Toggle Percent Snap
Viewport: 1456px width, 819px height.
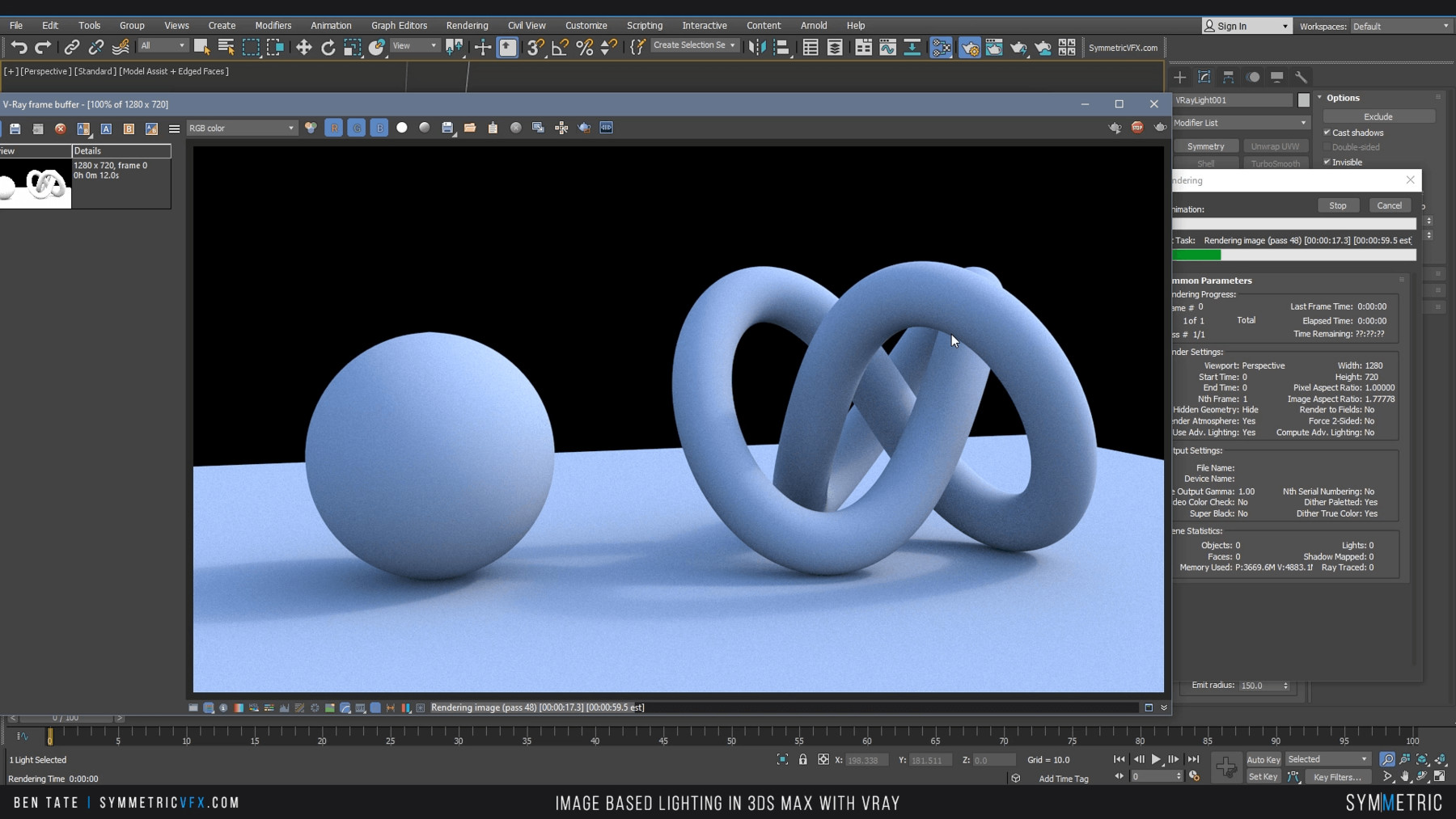tap(584, 47)
